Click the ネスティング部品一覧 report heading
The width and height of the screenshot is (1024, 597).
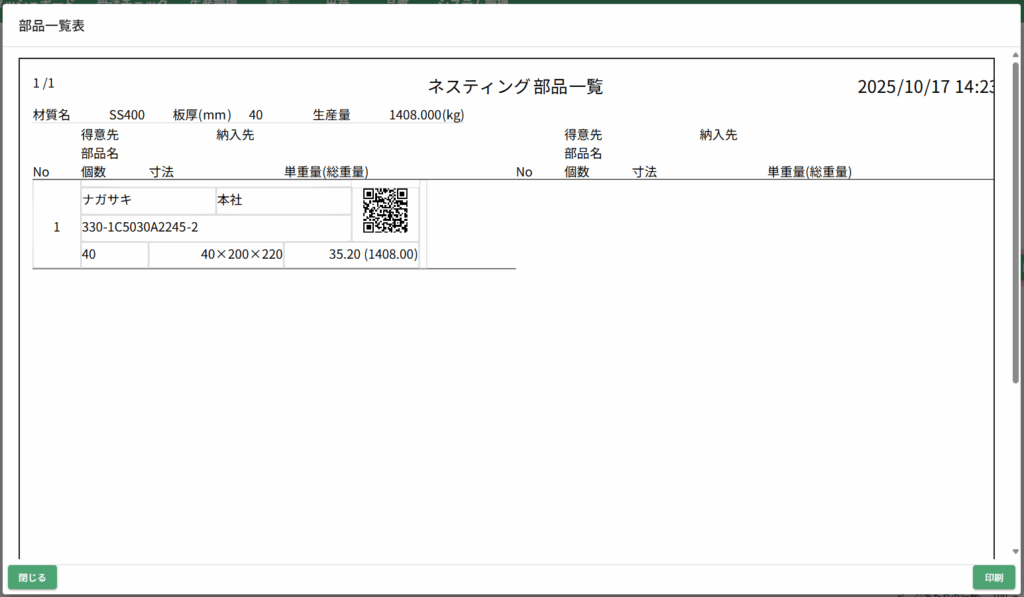pyautogui.click(x=515, y=87)
